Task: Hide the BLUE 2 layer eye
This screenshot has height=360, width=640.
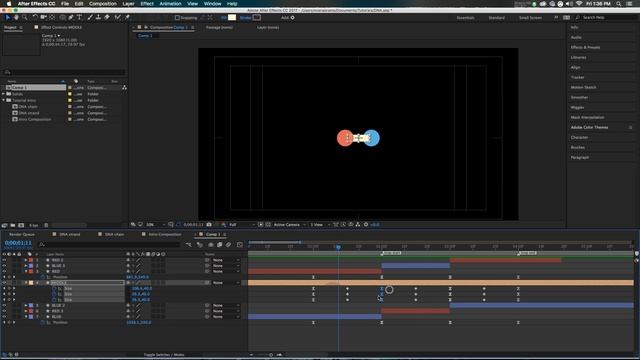Action: 4,305
